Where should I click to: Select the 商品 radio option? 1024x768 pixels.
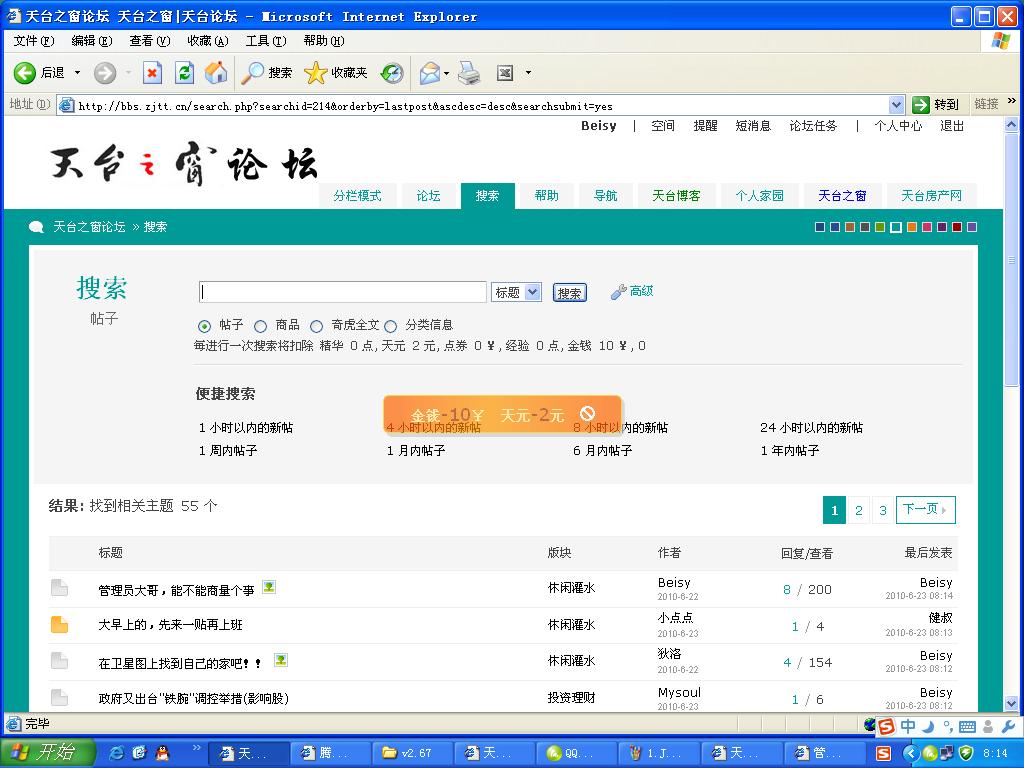[x=261, y=326]
